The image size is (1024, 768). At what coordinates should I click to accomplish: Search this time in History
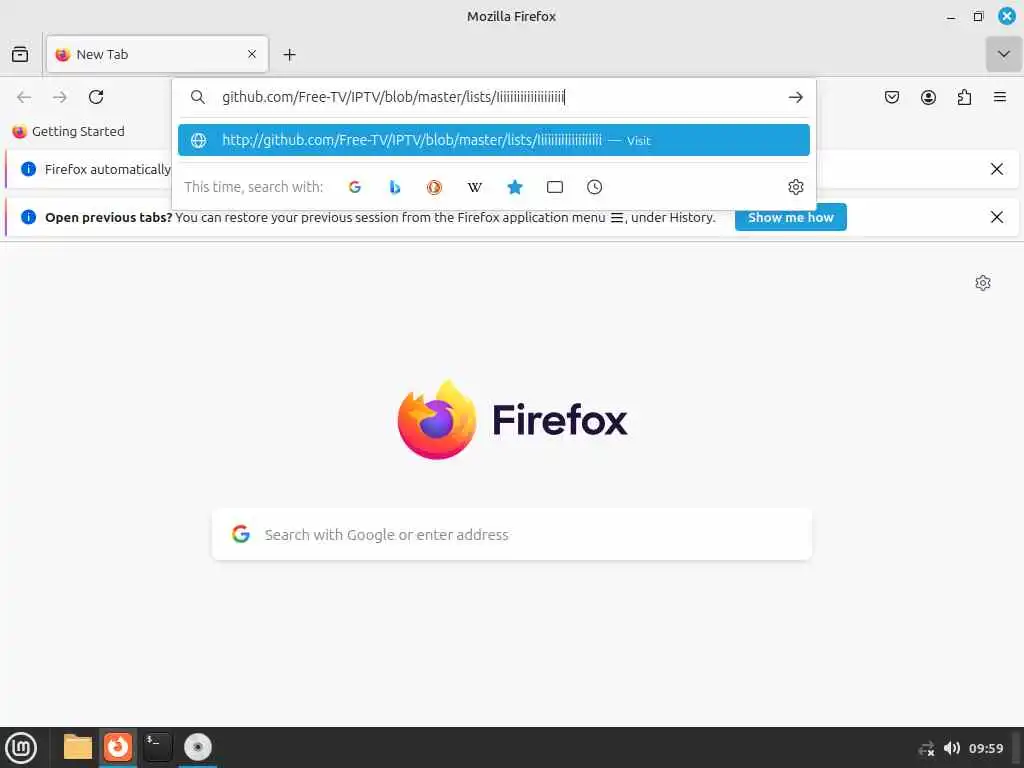[x=594, y=187]
